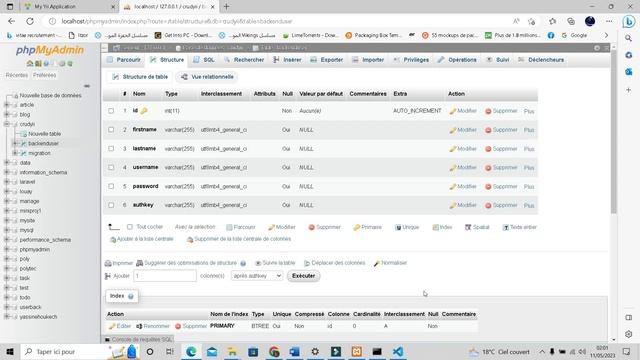Check the id row checkbox

click(x=111, y=111)
